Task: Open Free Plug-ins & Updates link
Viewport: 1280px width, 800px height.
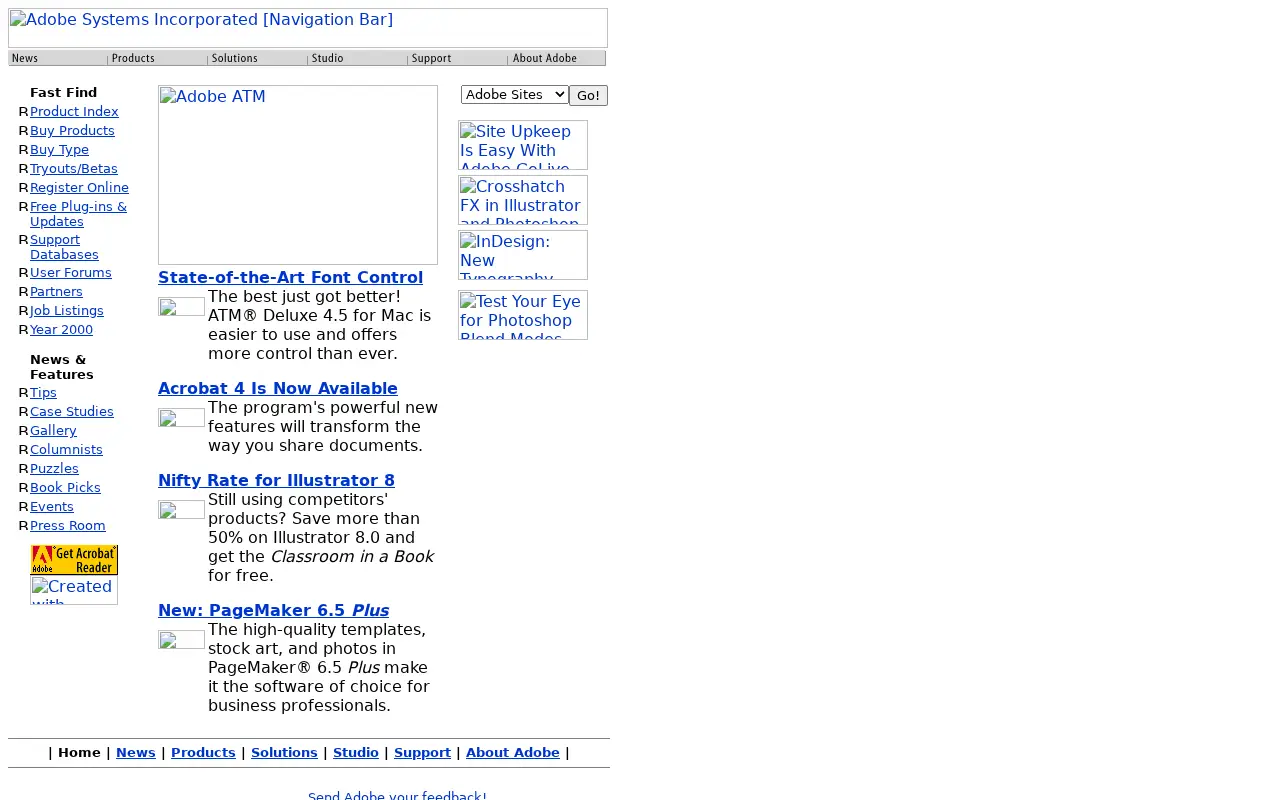Action: (x=78, y=214)
